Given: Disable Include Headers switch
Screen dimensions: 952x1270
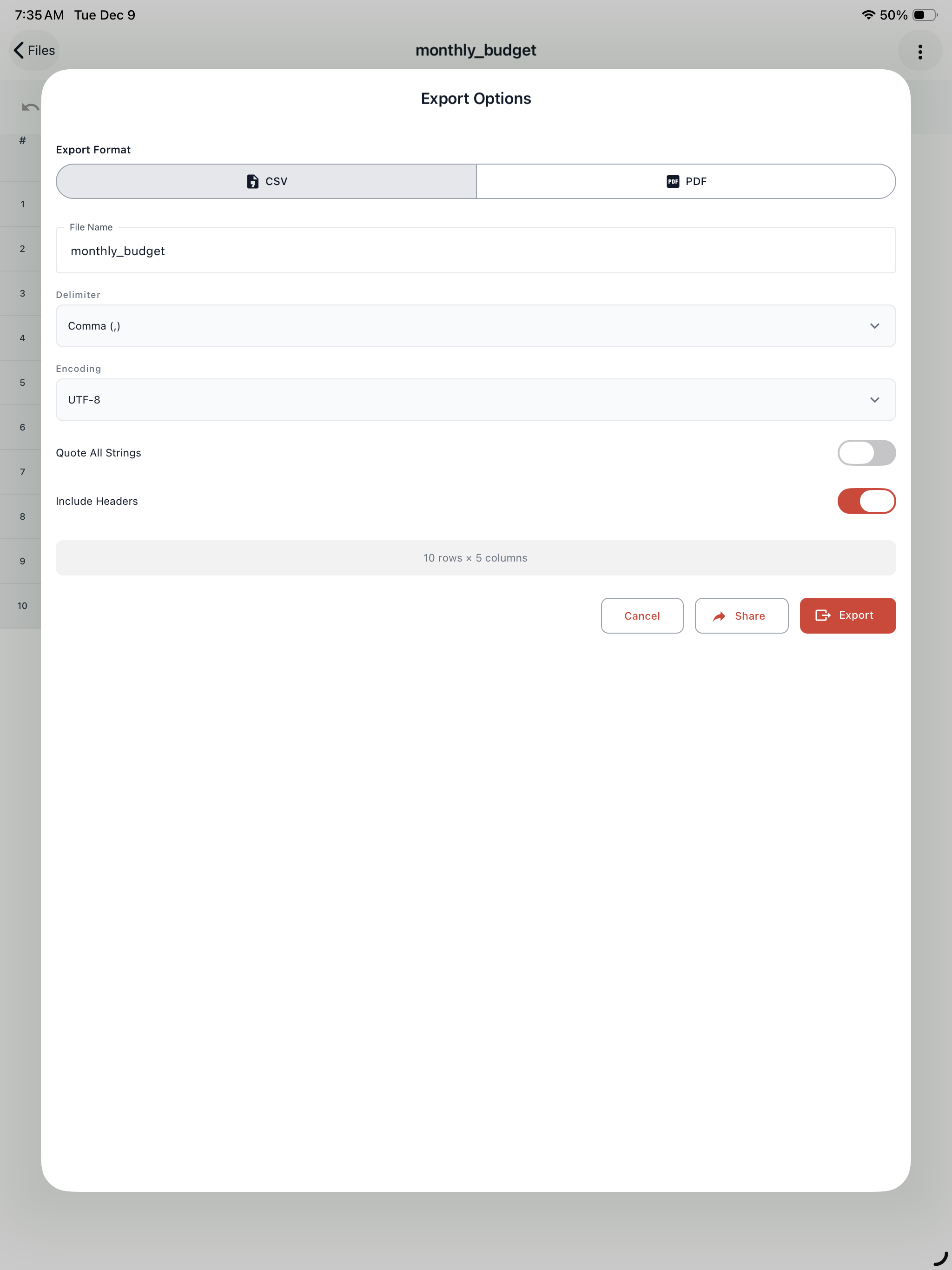Looking at the screenshot, I should tap(866, 501).
